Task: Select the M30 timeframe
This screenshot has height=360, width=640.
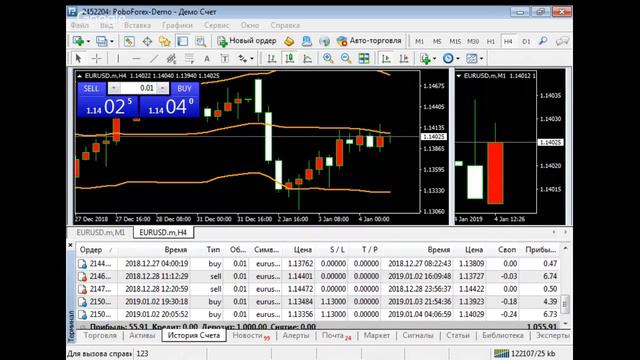Action: 473,41
